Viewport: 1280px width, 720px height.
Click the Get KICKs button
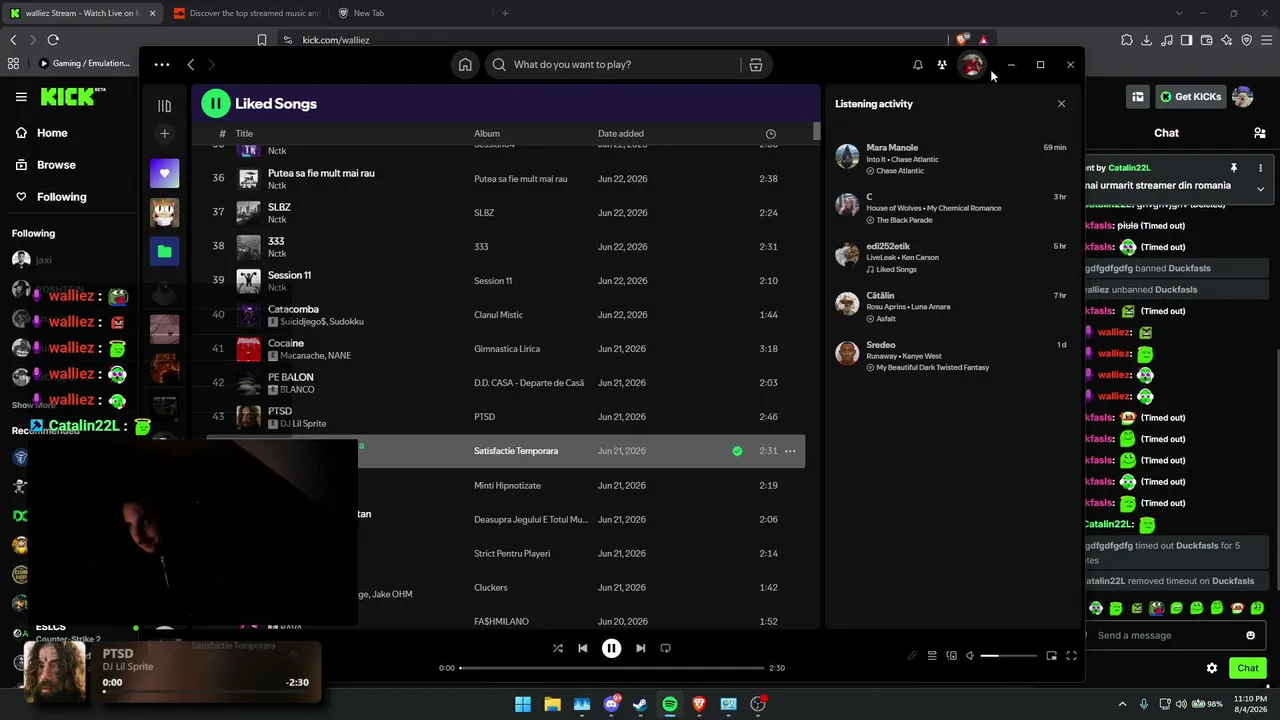pos(1191,97)
